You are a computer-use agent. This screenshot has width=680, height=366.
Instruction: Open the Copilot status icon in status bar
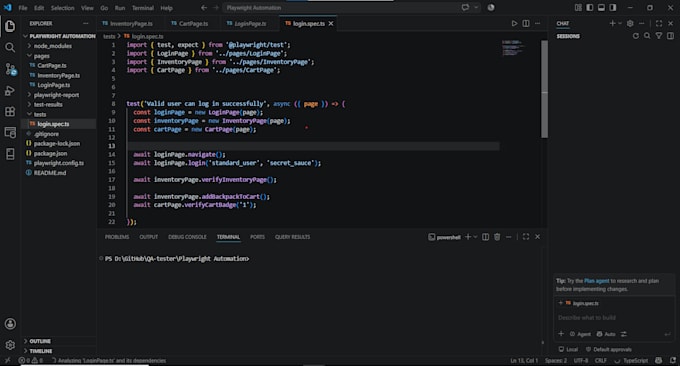(x=659, y=360)
